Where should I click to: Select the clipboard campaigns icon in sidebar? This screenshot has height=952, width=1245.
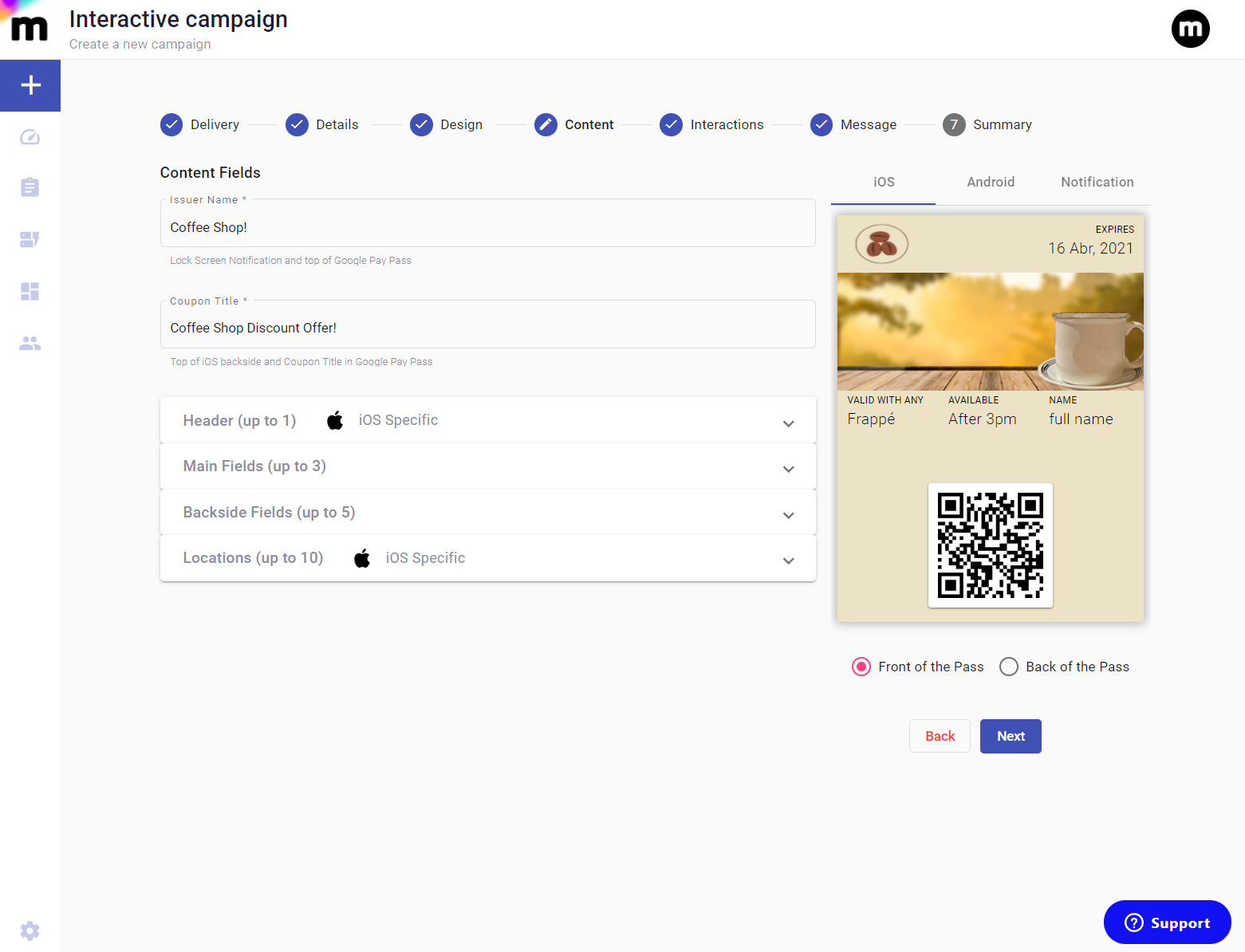coord(30,187)
